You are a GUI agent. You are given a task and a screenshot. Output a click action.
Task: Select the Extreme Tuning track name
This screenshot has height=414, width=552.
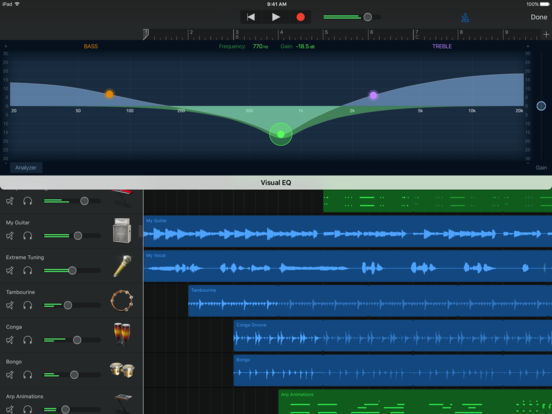(25, 257)
